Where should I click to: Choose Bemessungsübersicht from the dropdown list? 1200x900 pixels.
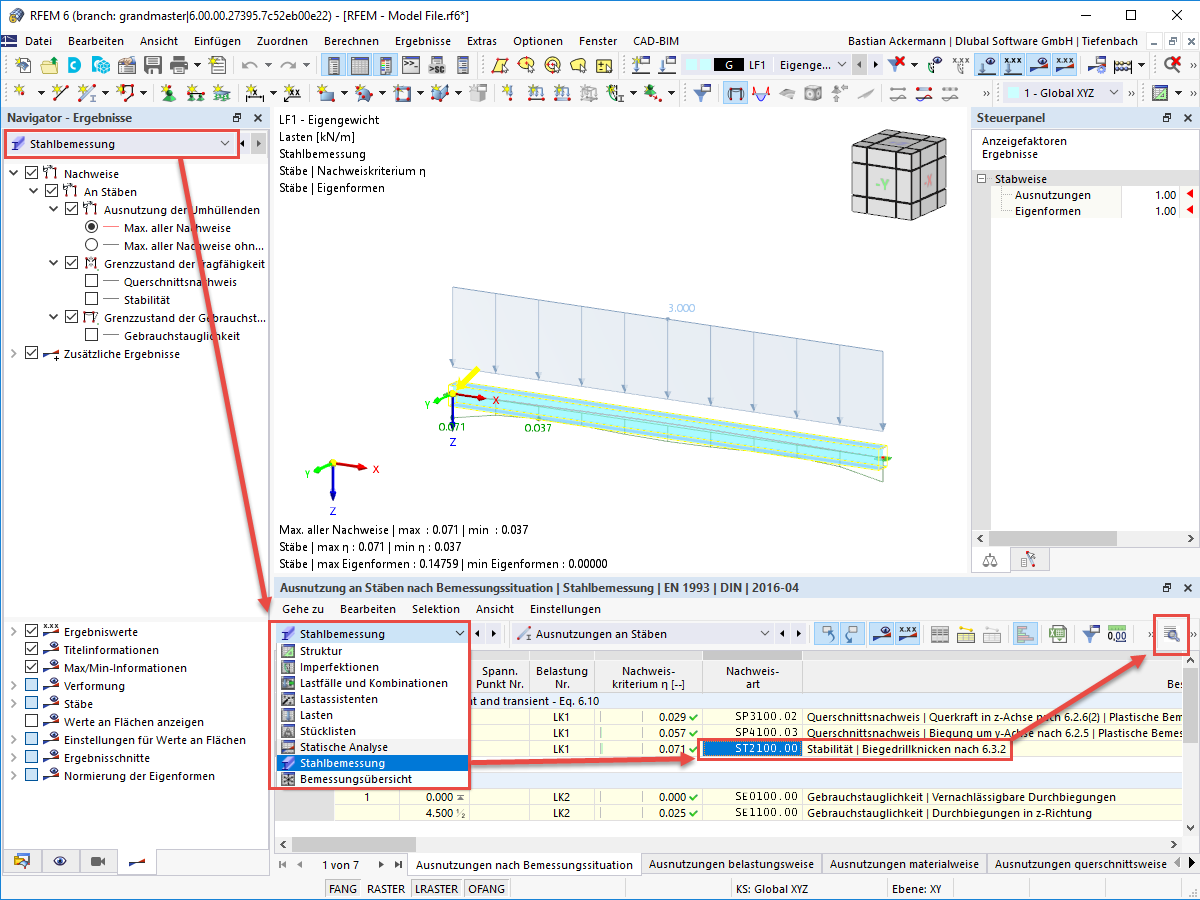point(371,779)
